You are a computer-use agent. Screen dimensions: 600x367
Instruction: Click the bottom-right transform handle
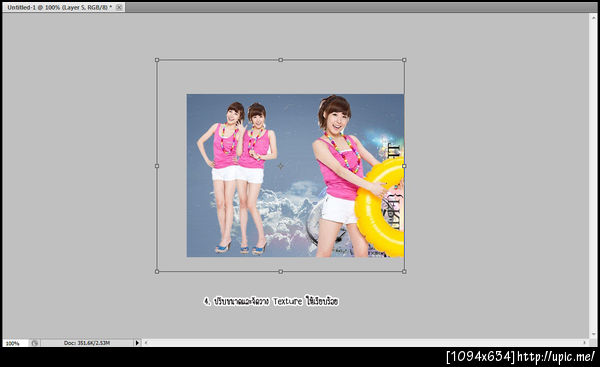coord(404,271)
